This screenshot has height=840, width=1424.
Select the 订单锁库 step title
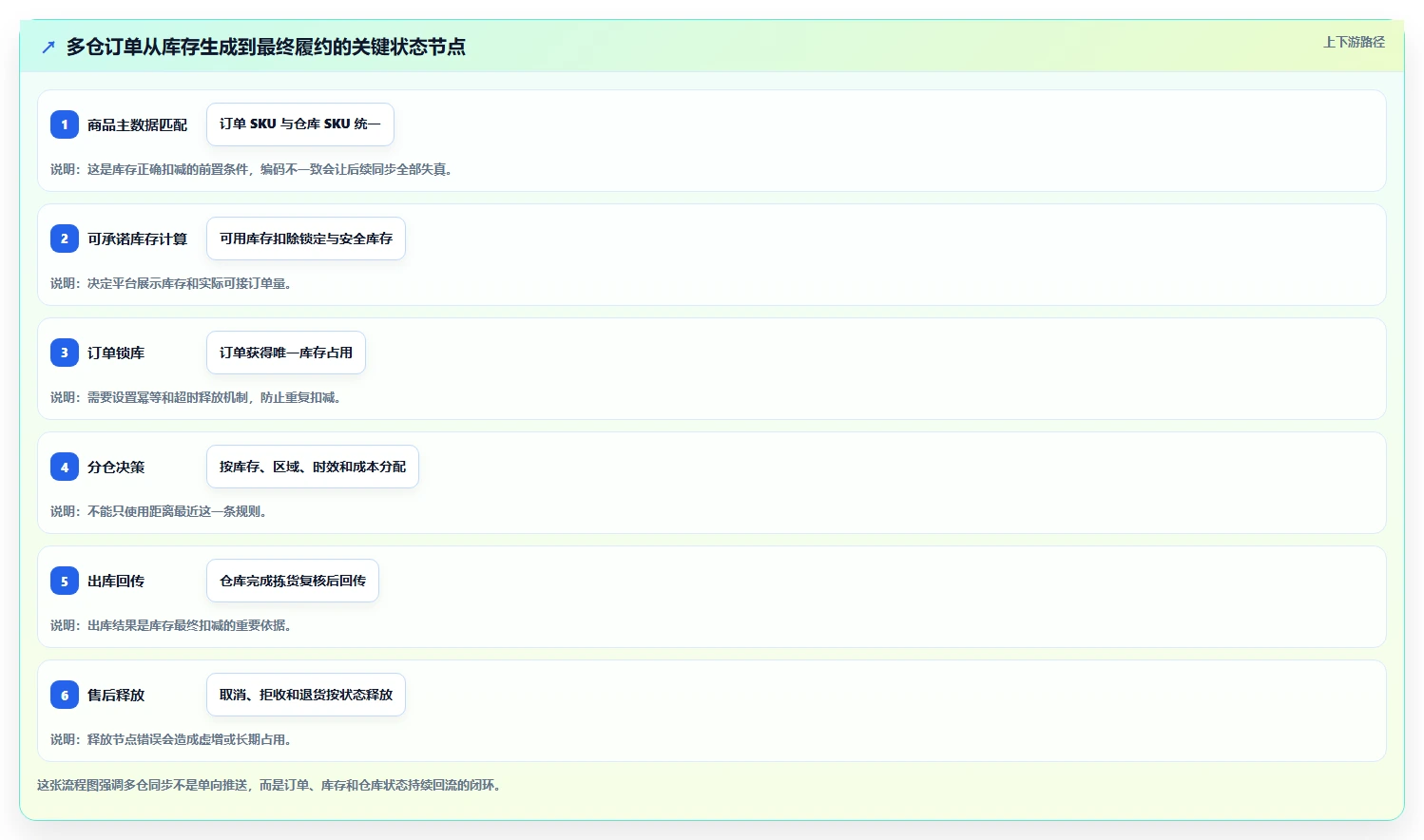116,353
